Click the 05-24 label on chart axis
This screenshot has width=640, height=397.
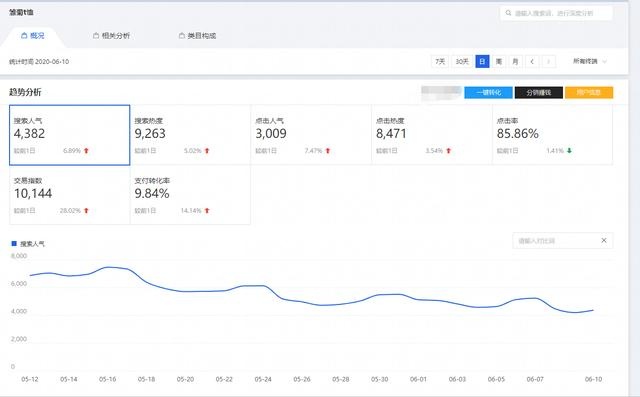(263, 379)
